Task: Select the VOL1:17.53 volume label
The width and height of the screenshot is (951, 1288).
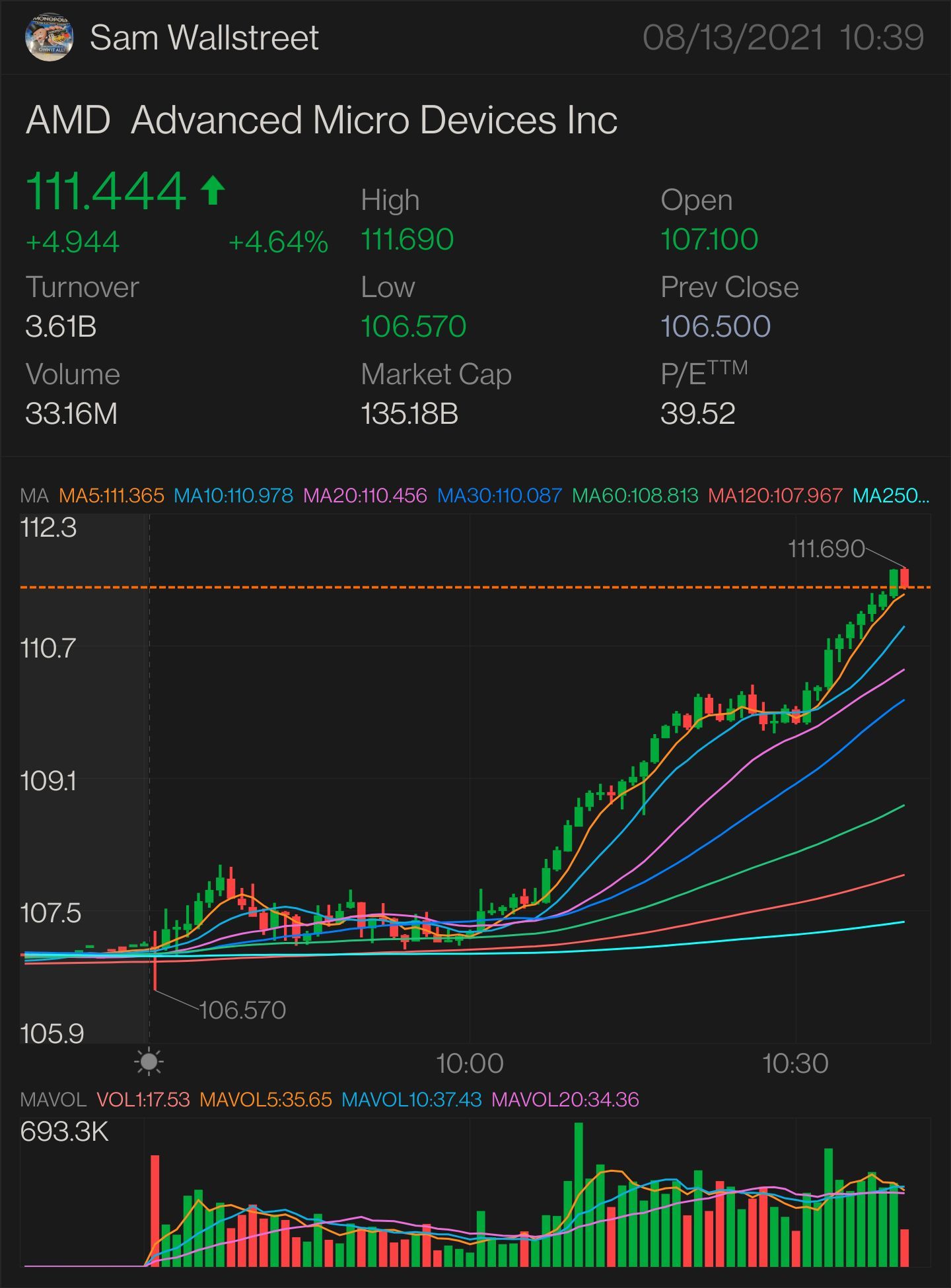Action: pos(143,1099)
